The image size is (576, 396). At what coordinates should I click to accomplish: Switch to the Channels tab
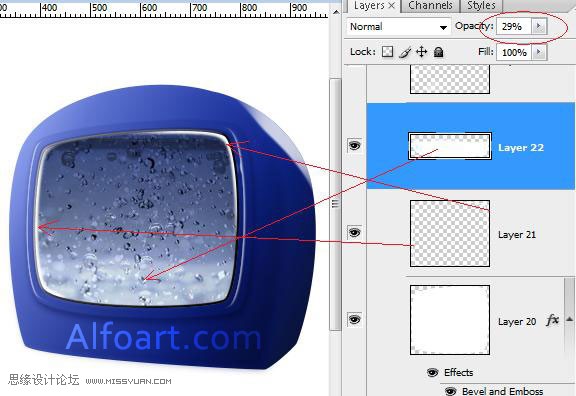(430, 6)
